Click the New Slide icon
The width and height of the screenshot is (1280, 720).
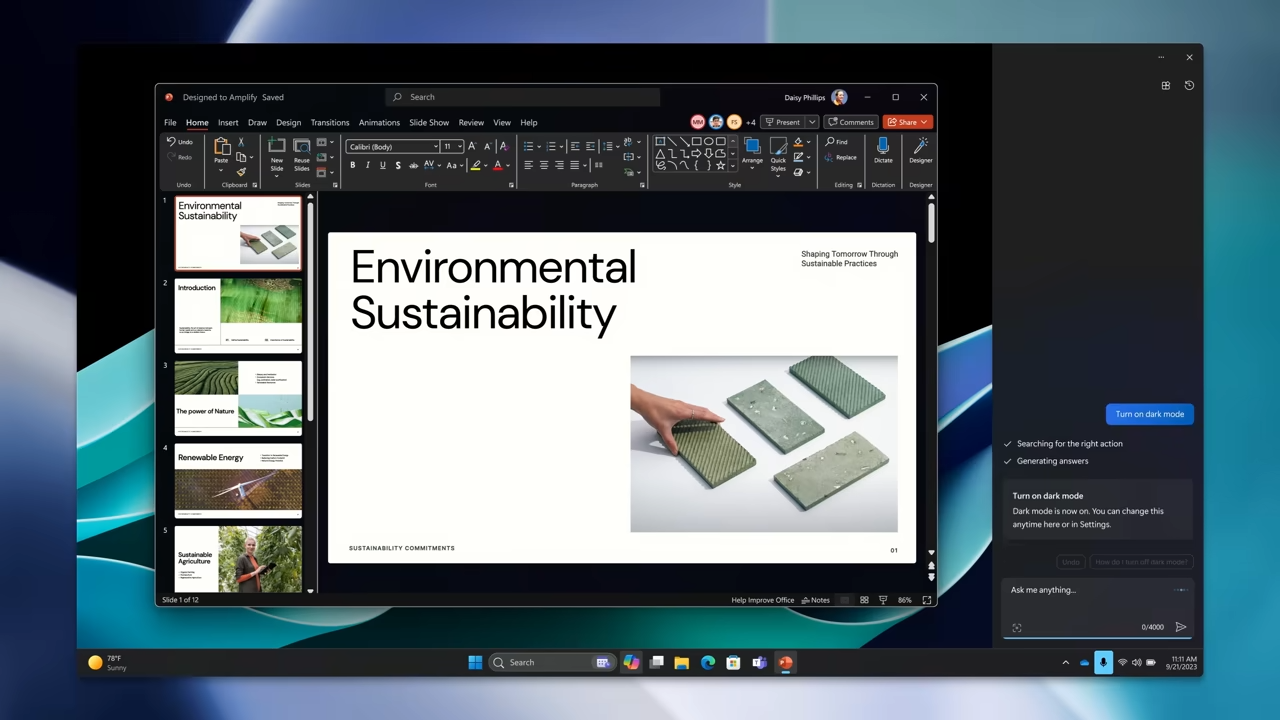pyautogui.click(x=276, y=148)
